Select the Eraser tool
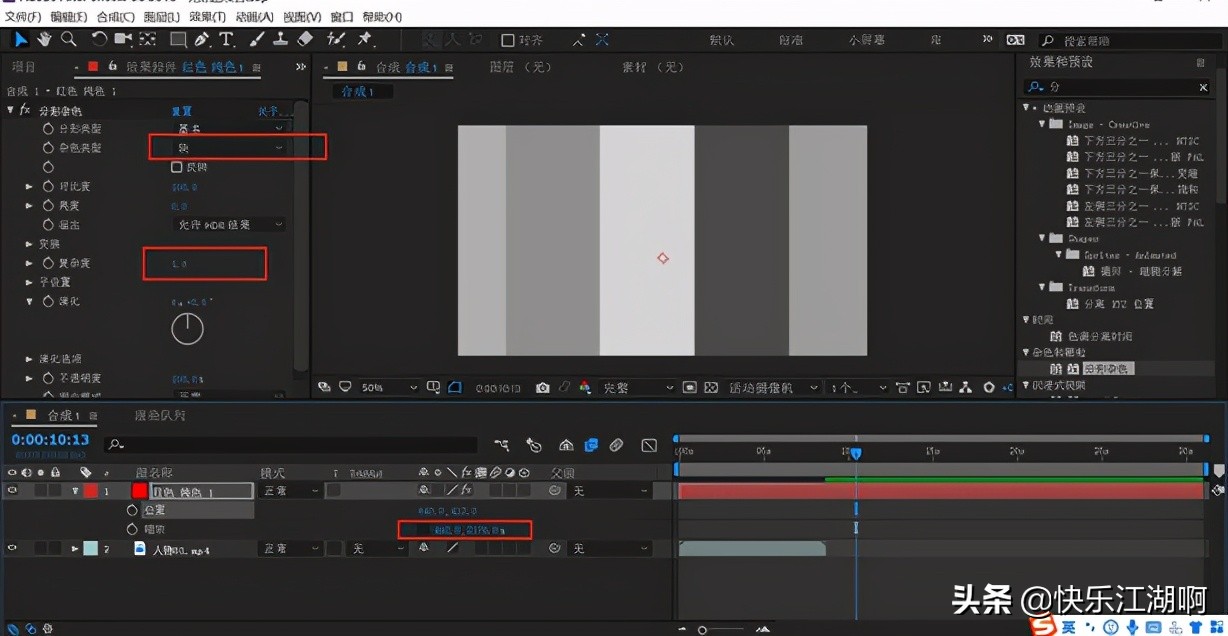 pos(306,39)
